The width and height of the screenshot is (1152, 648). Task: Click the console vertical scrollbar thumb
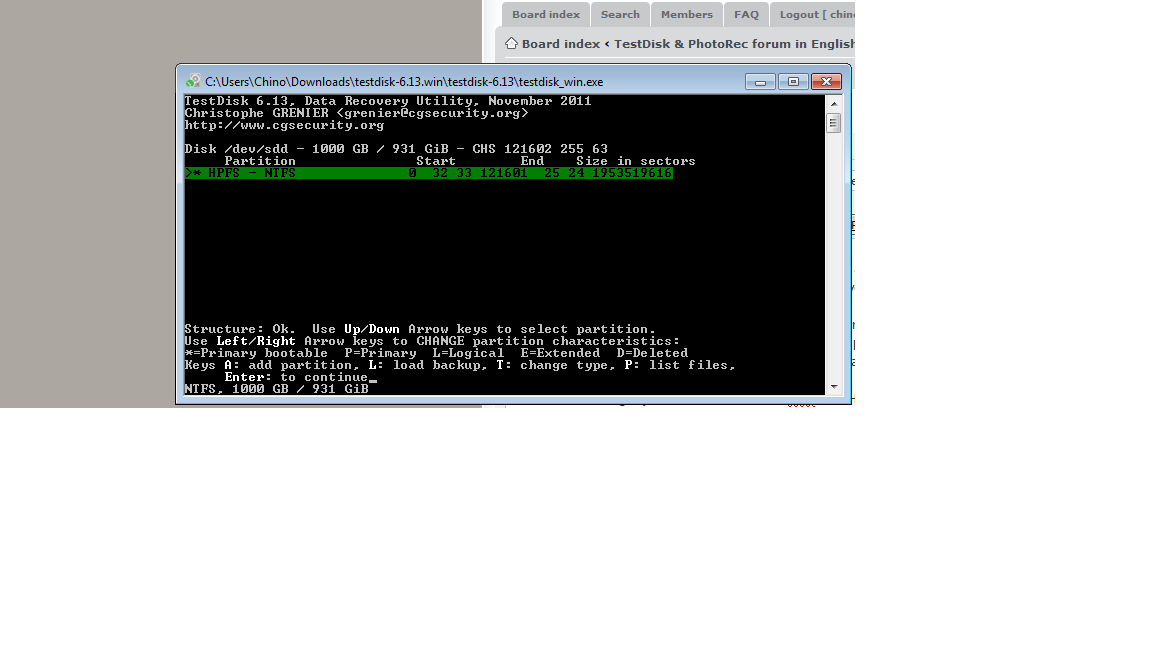[x=834, y=123]
